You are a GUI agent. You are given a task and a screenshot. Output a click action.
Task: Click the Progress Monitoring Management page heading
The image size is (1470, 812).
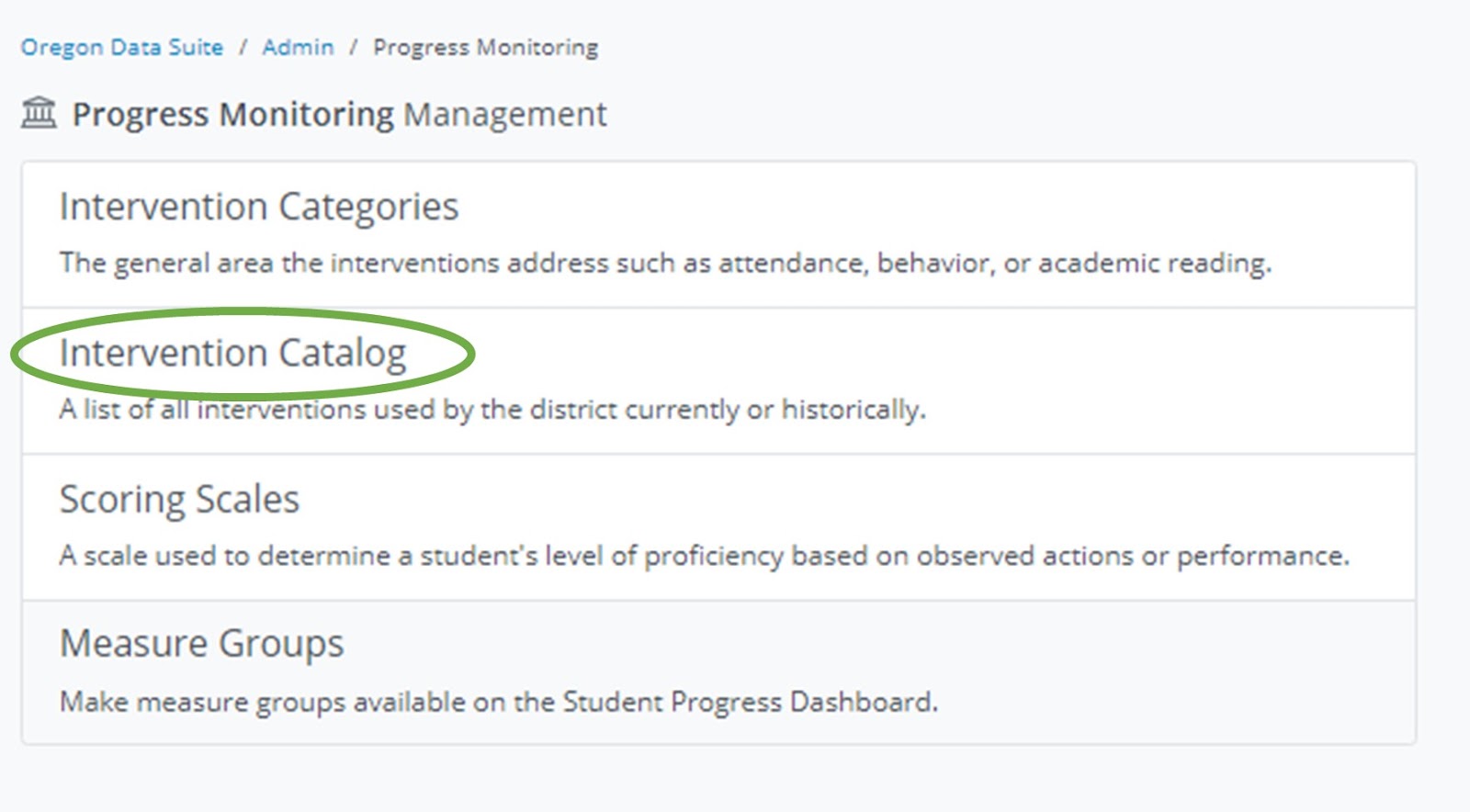click(339, 114)
